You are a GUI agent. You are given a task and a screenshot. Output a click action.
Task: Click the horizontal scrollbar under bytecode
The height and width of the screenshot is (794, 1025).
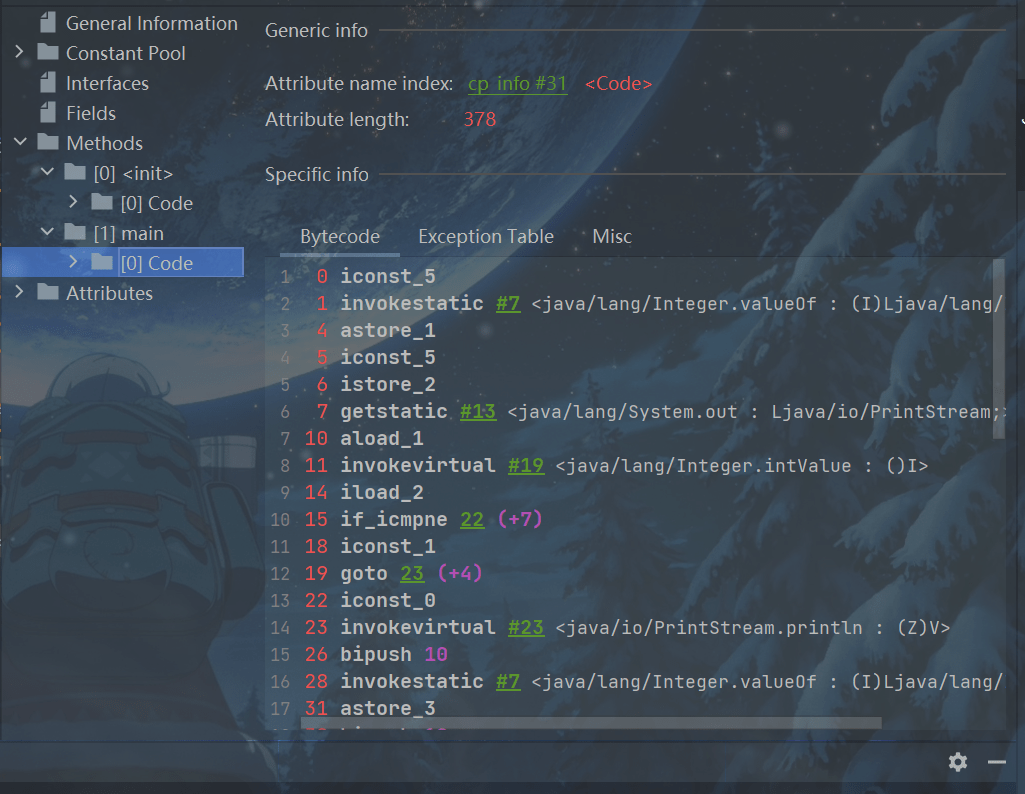tap(590, 723)
